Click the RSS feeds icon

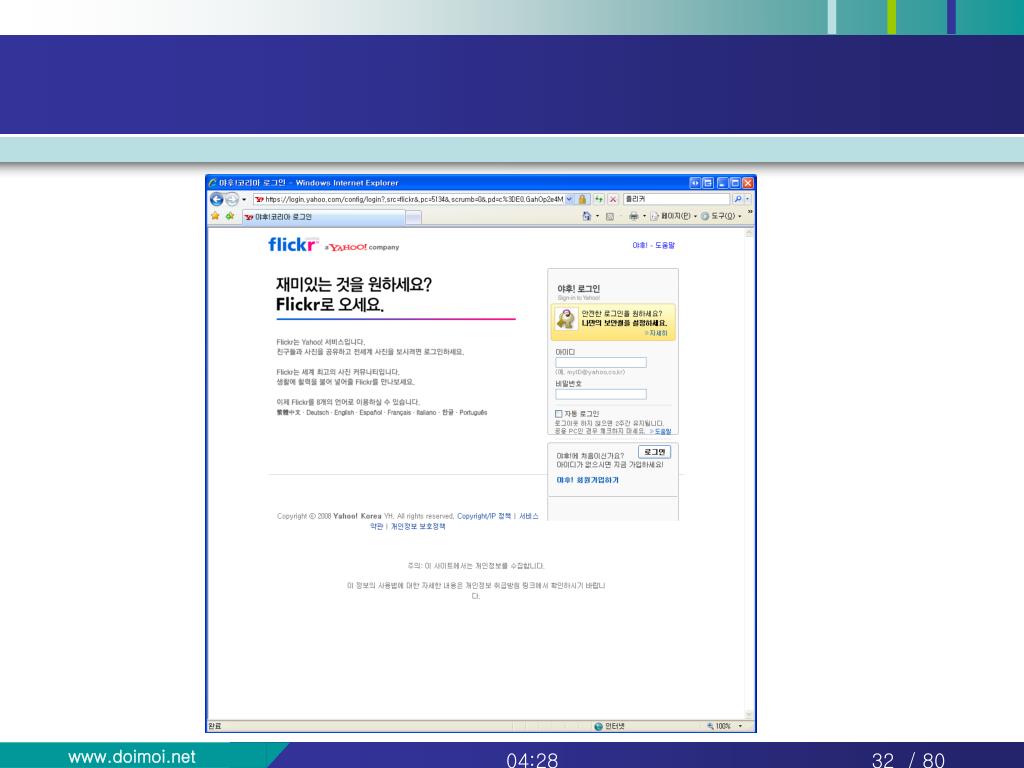(x=609, y=216)
